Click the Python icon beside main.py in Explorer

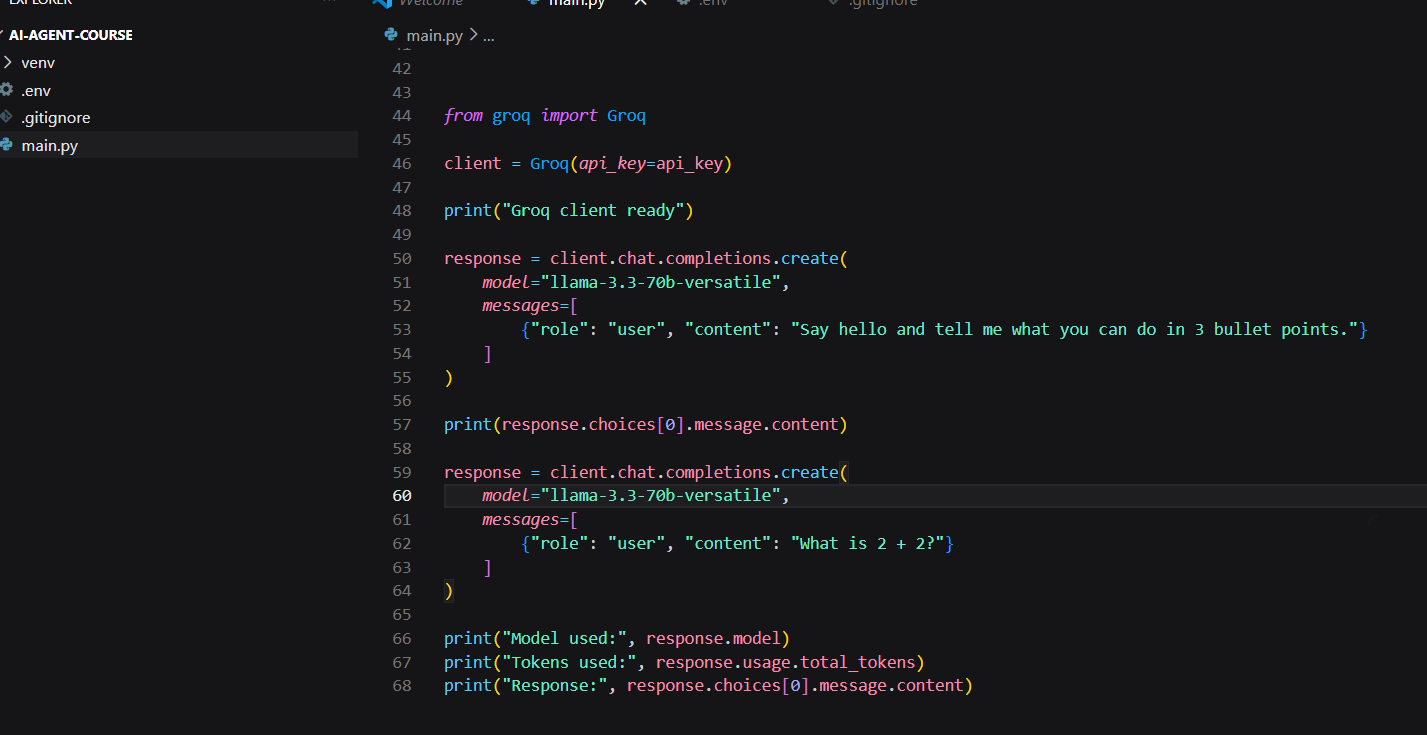[7, 145]
